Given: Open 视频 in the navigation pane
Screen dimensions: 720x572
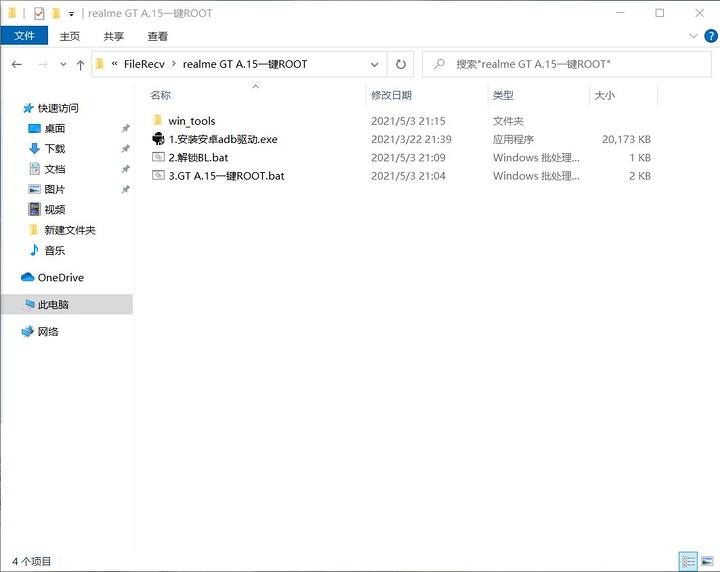Looking at the screenshot, I should [55, 209].
